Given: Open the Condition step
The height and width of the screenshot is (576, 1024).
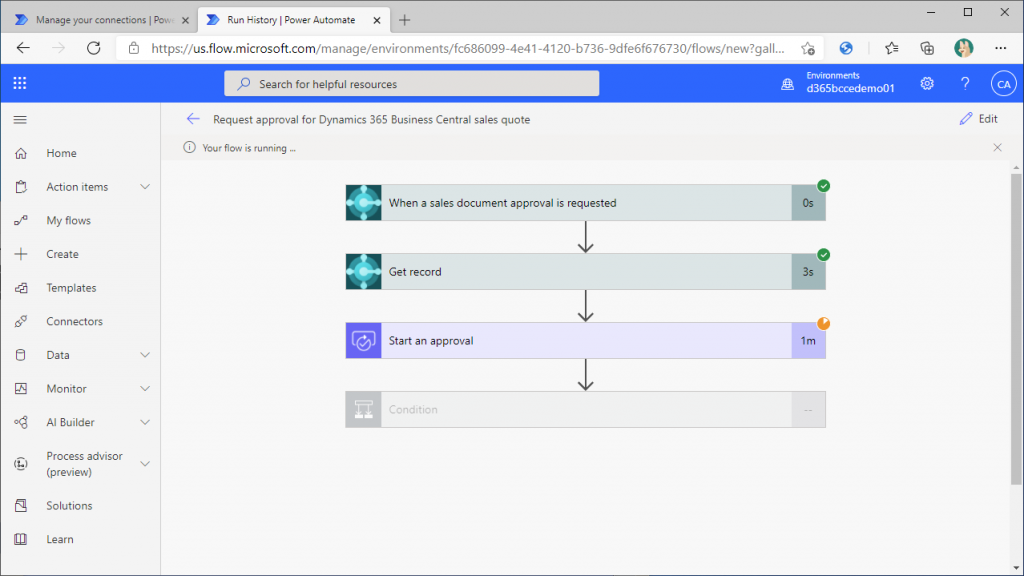Looking at the screenshot, I should tap(585, 409).
